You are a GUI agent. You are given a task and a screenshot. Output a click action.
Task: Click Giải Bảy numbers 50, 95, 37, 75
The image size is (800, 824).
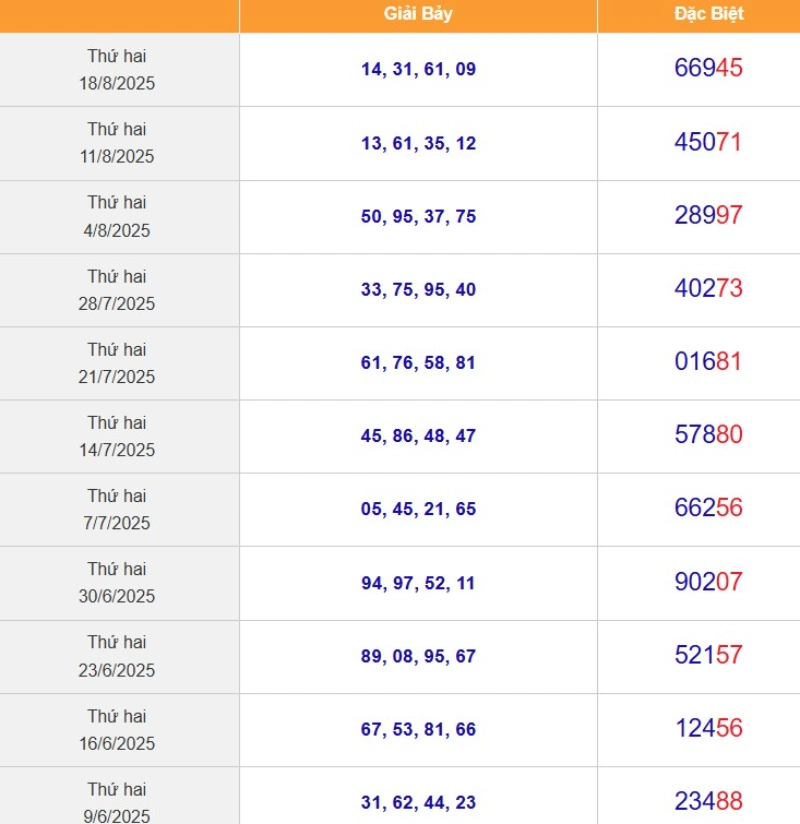click(418, 217)
